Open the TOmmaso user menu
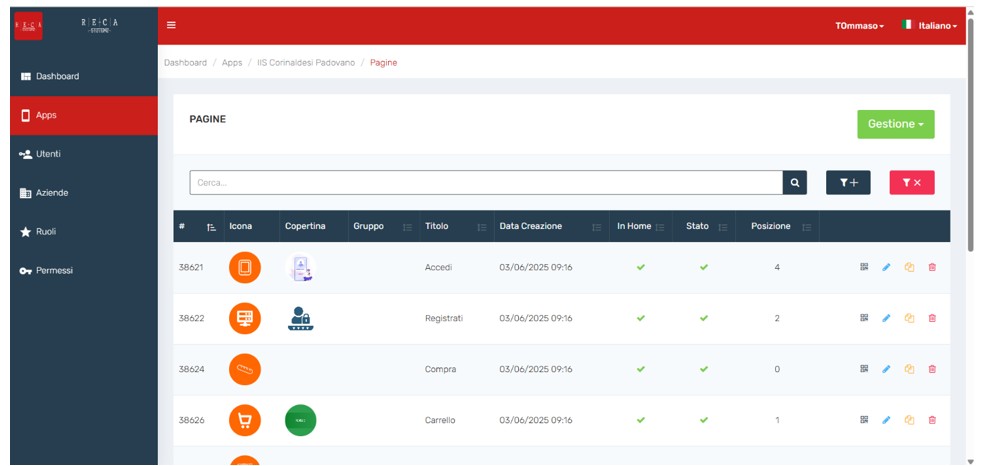This screenshot has height=466, width=985. [859, 26]
